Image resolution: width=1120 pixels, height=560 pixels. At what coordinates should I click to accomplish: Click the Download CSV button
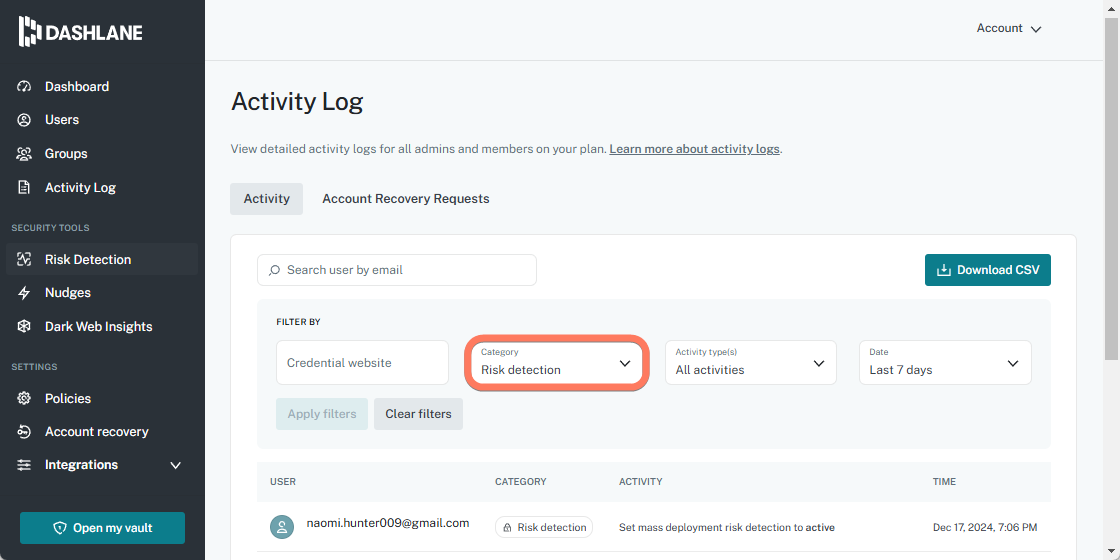click(x=987, y=270)
